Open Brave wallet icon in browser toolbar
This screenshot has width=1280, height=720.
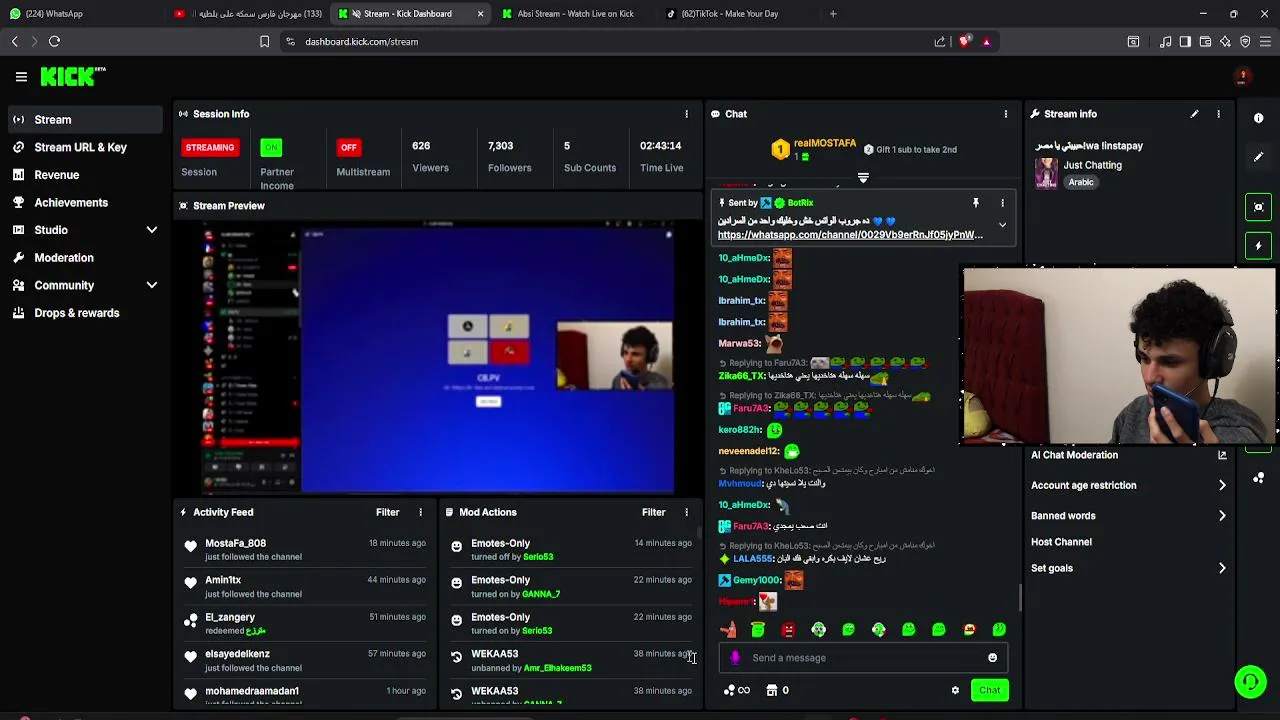coord(1205,42)
